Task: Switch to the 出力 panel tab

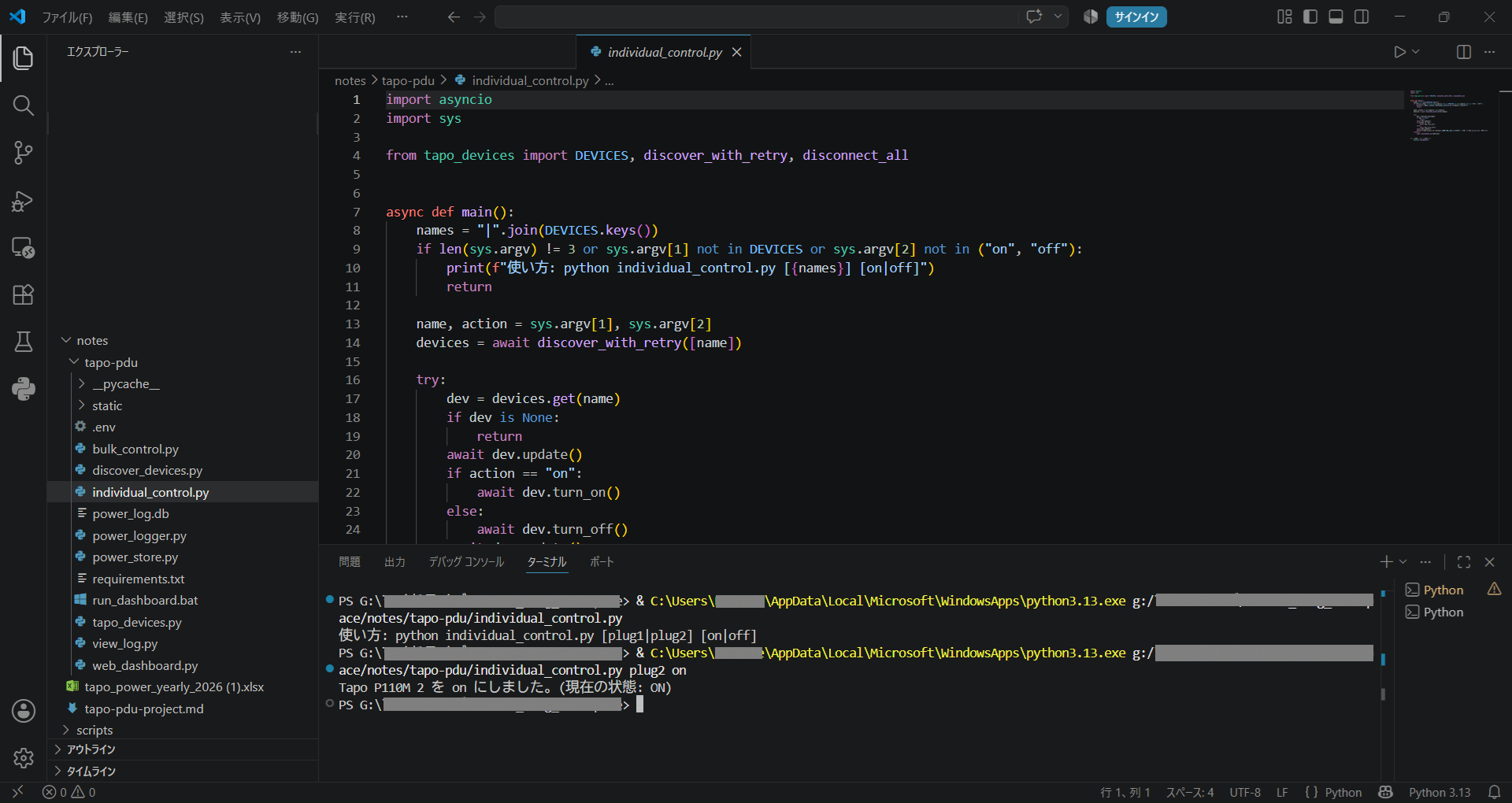Action: [x=395, y=562]
